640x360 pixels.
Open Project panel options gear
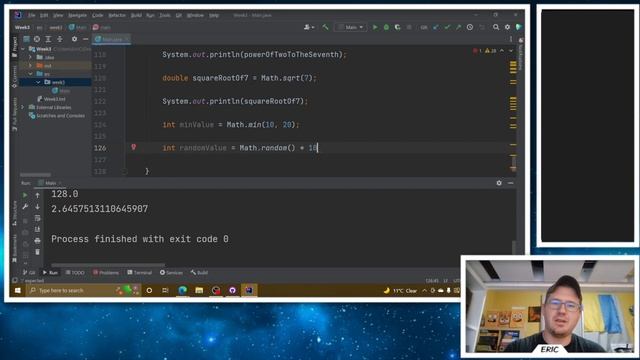tap(74, 39)
